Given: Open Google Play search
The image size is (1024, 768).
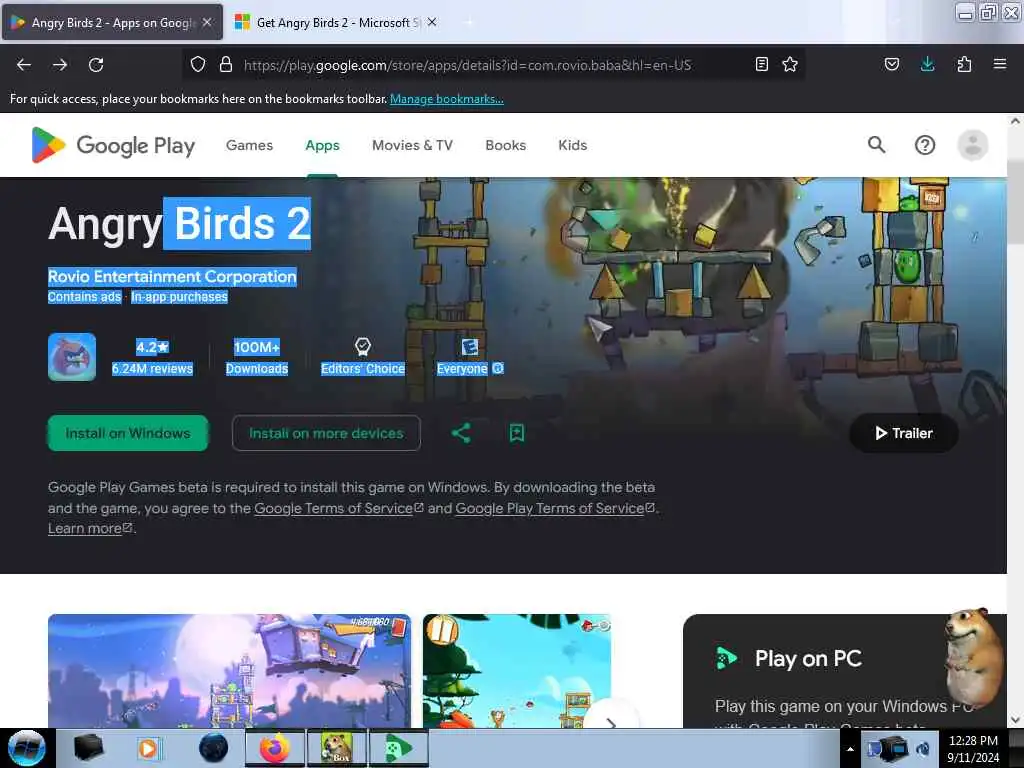Looking at the screenshot, I should click(877, 145).
